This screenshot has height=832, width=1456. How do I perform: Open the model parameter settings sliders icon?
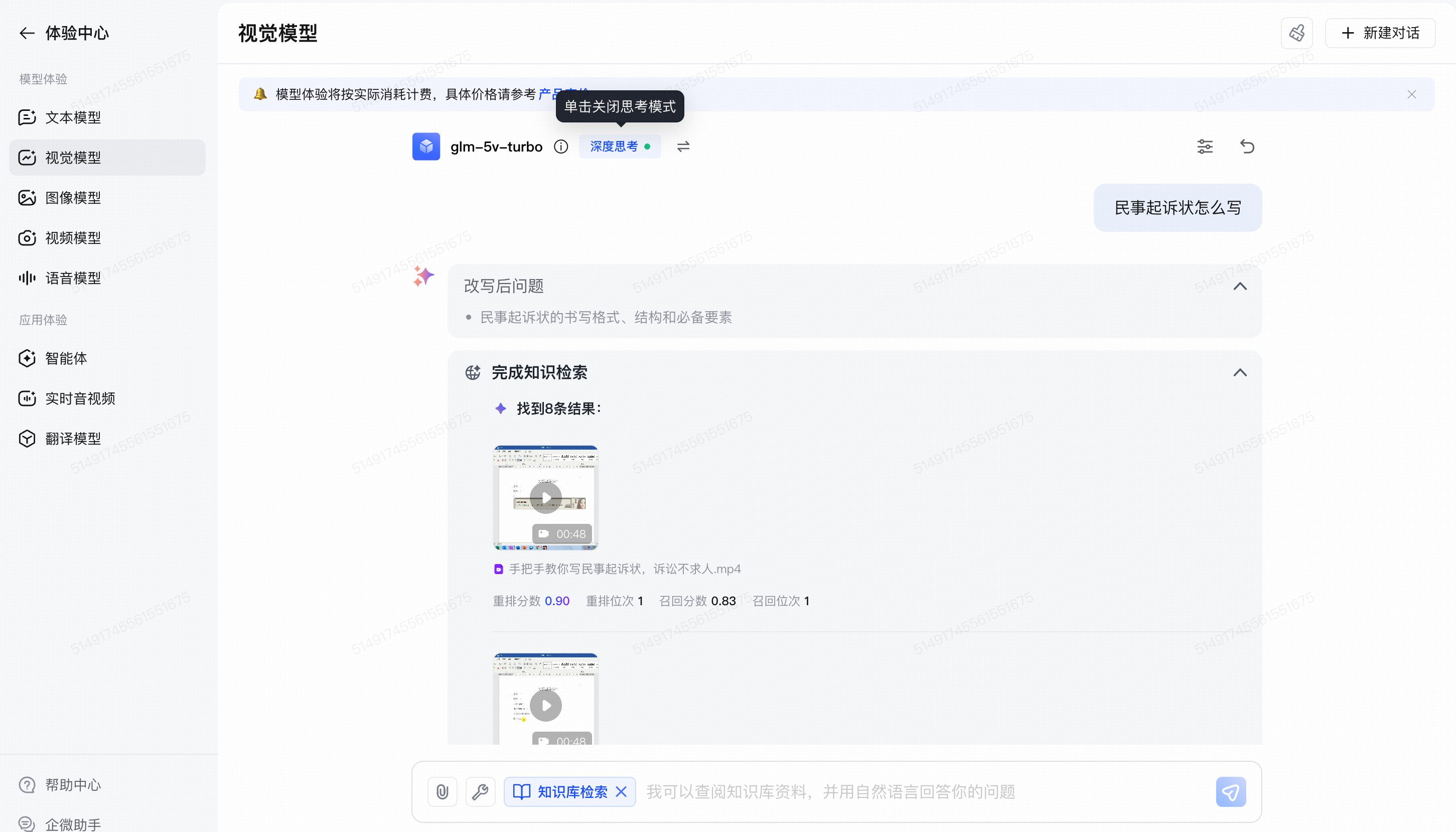[x=1205, y=147]
